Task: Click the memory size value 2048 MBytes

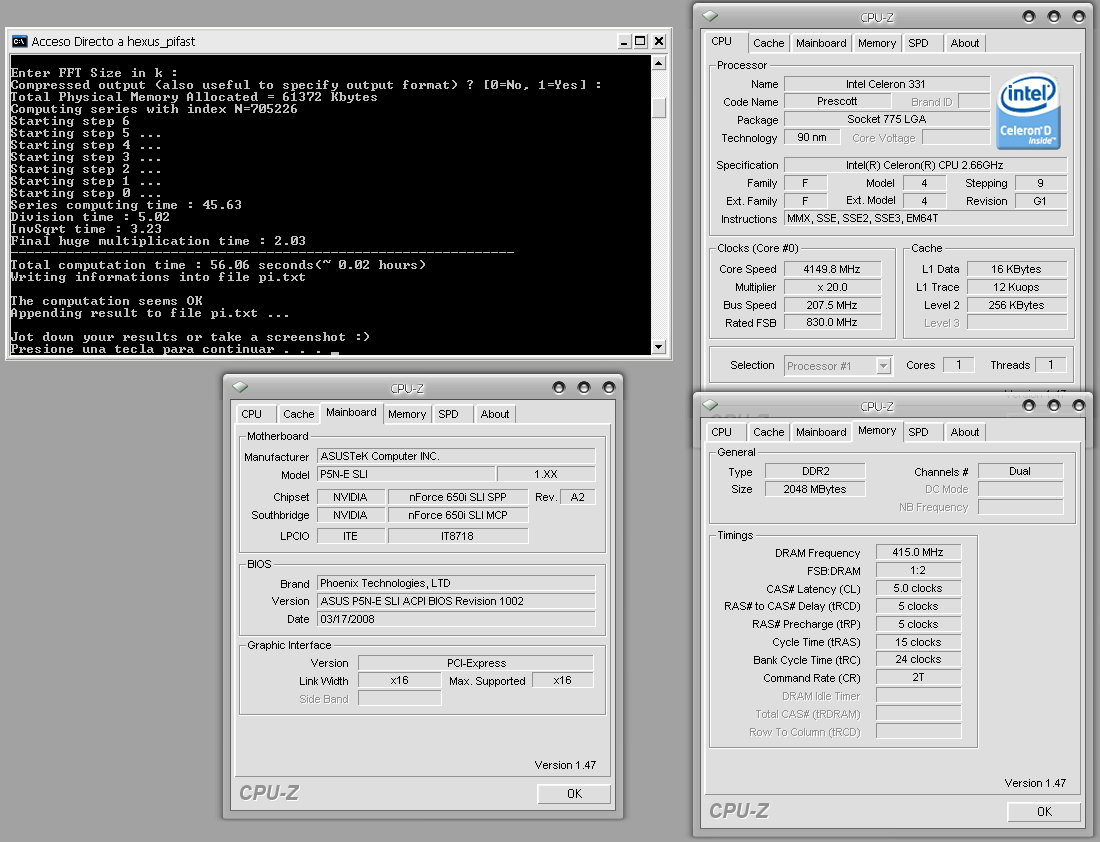Action: (814, 489)
